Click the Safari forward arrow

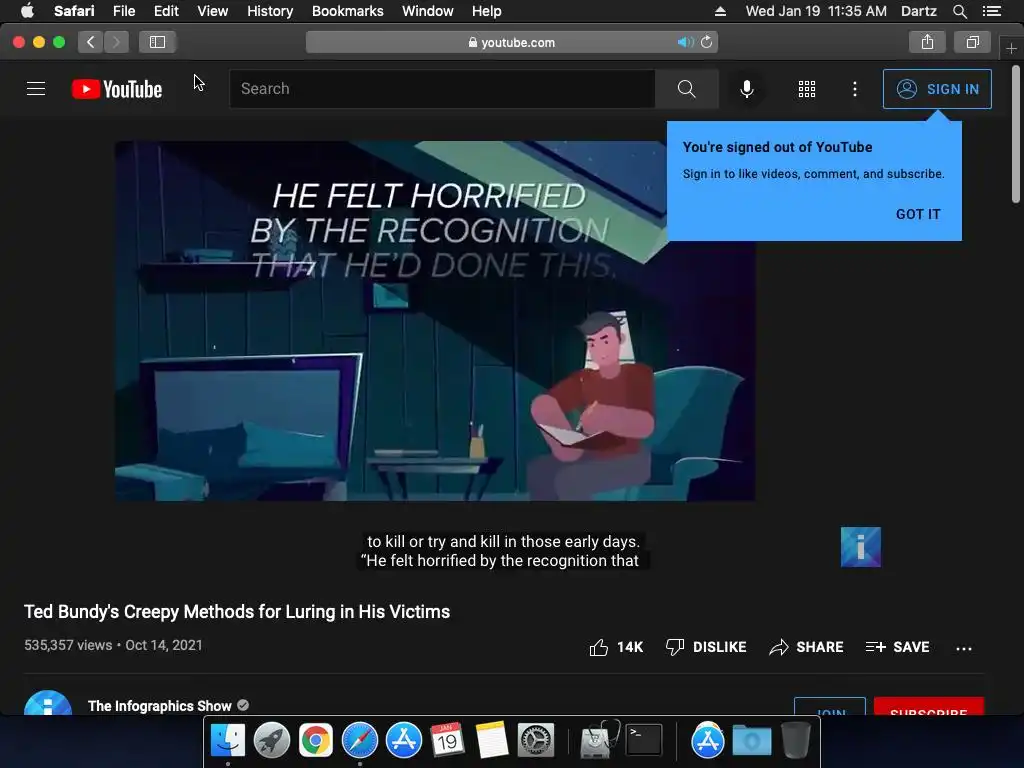click(x=116, y=42)
